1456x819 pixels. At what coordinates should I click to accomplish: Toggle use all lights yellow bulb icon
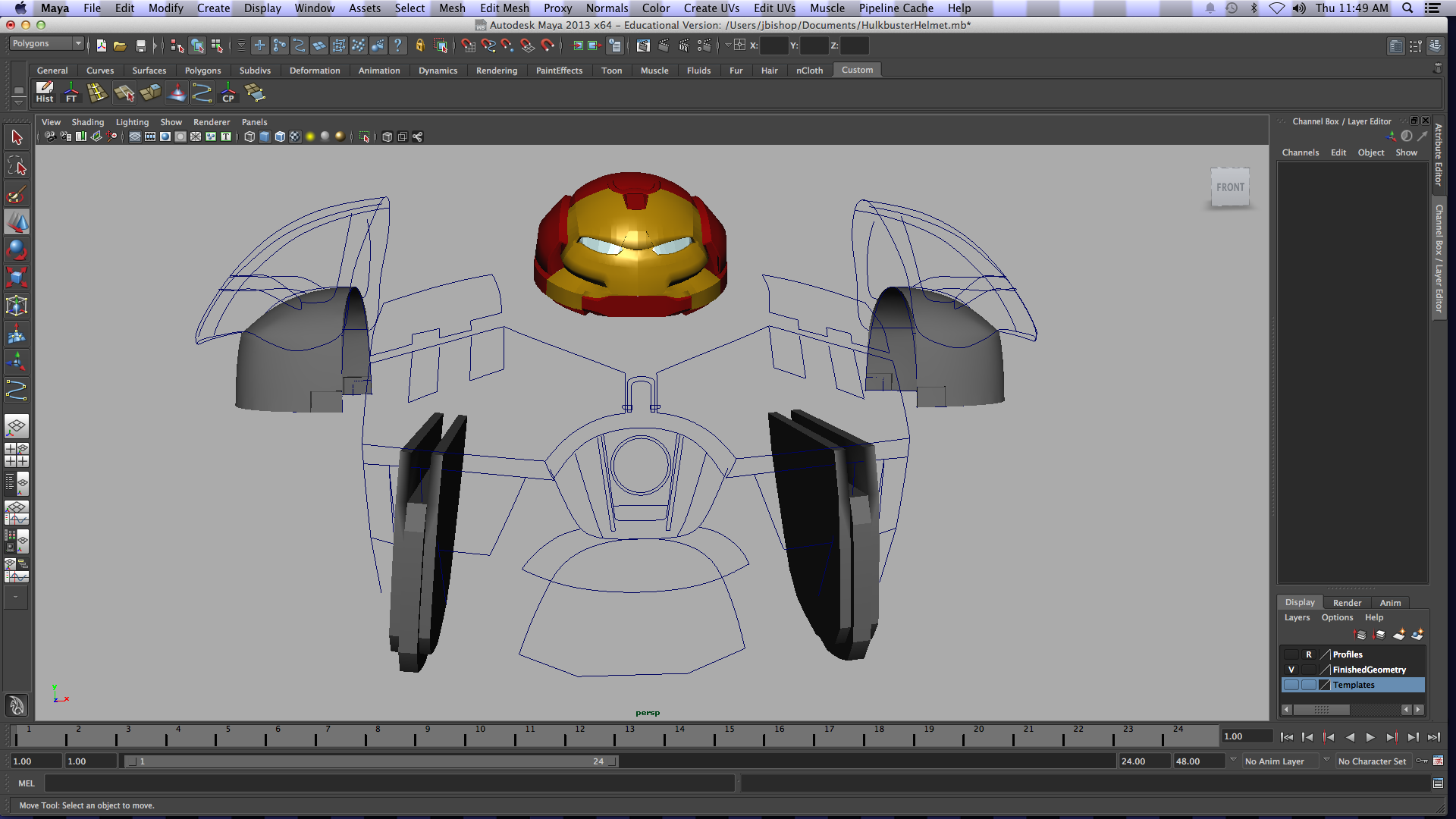tap(310, 136)
